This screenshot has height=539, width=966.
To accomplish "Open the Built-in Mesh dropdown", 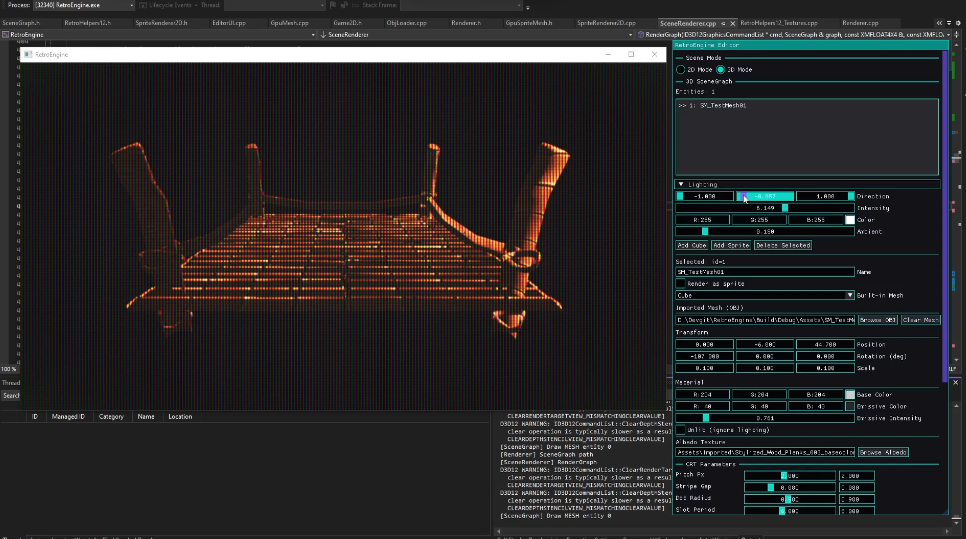I will click(x=849, y=295).
